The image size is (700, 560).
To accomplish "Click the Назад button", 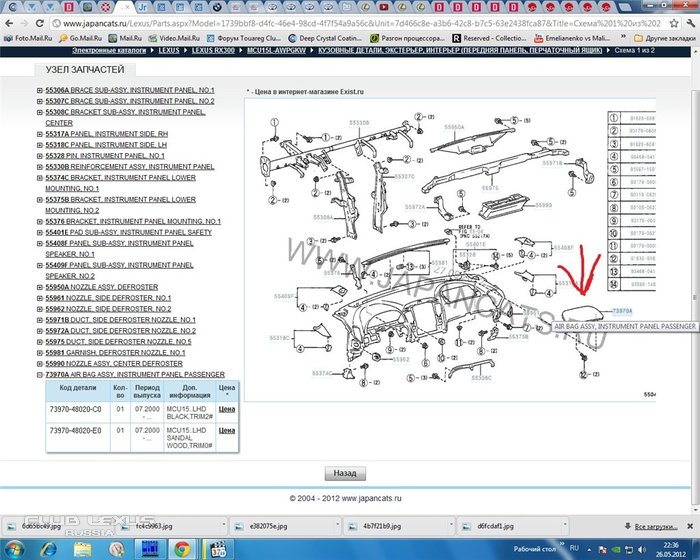I will (x=344, y=473).
